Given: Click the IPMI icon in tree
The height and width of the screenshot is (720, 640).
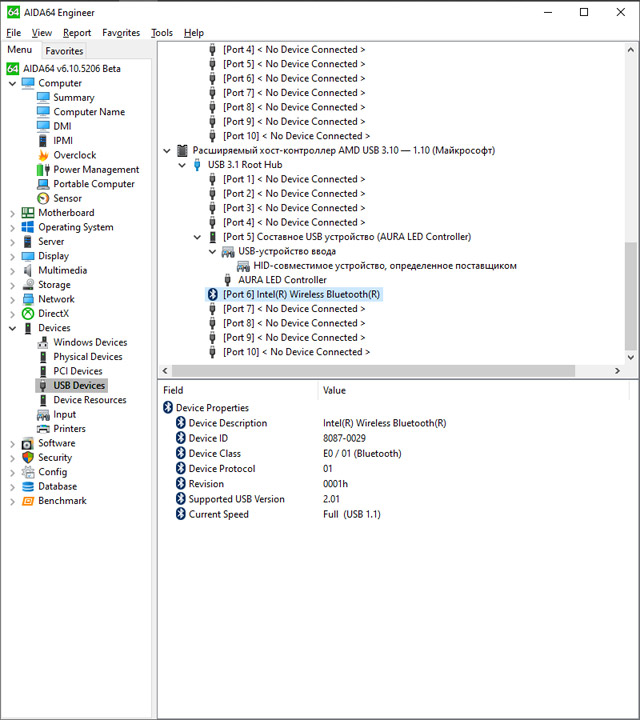Looking at the screenshot, I should (x=43, y=141).
